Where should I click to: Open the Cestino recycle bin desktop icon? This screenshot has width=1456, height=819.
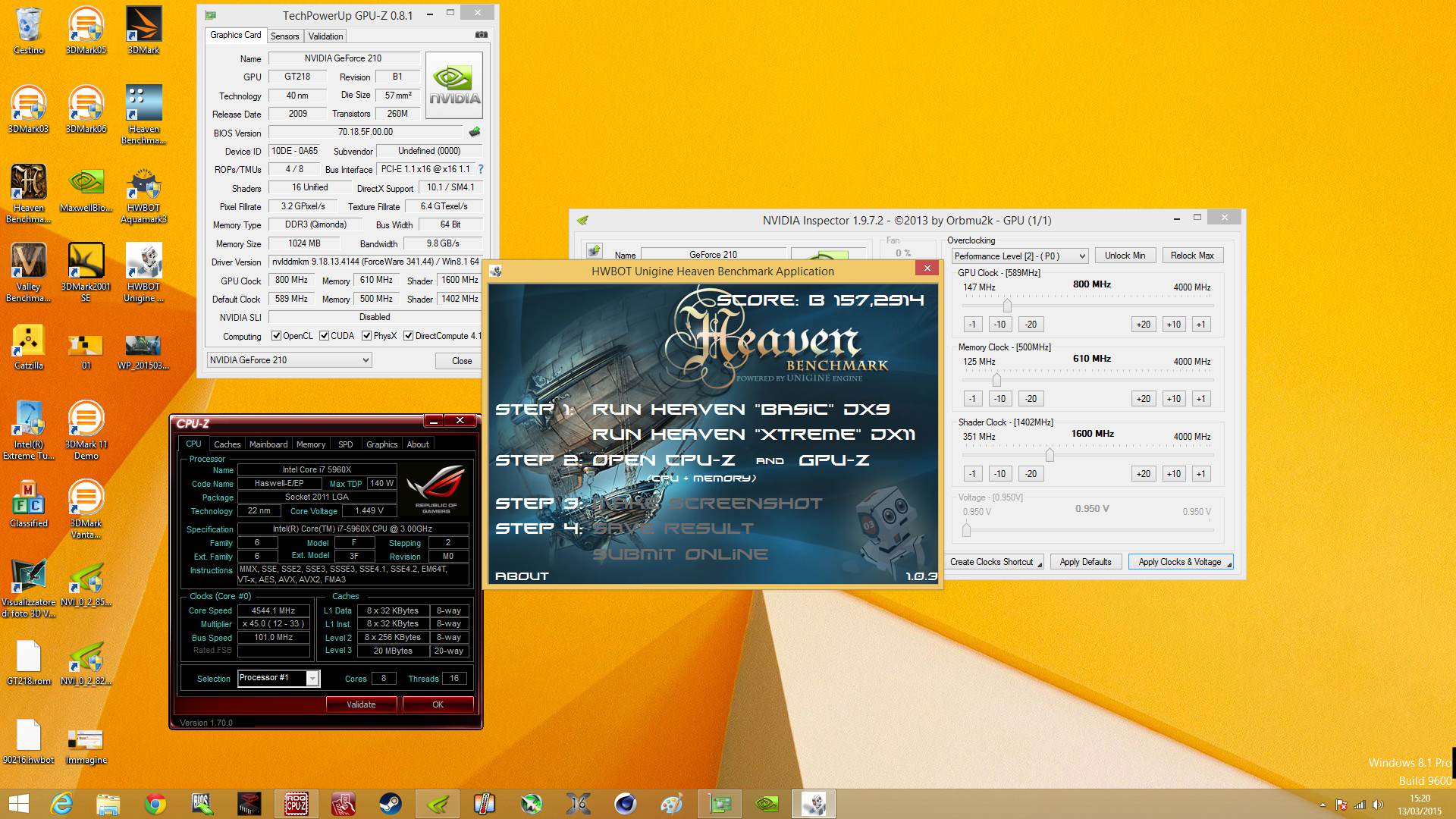(x=29, y=30)
